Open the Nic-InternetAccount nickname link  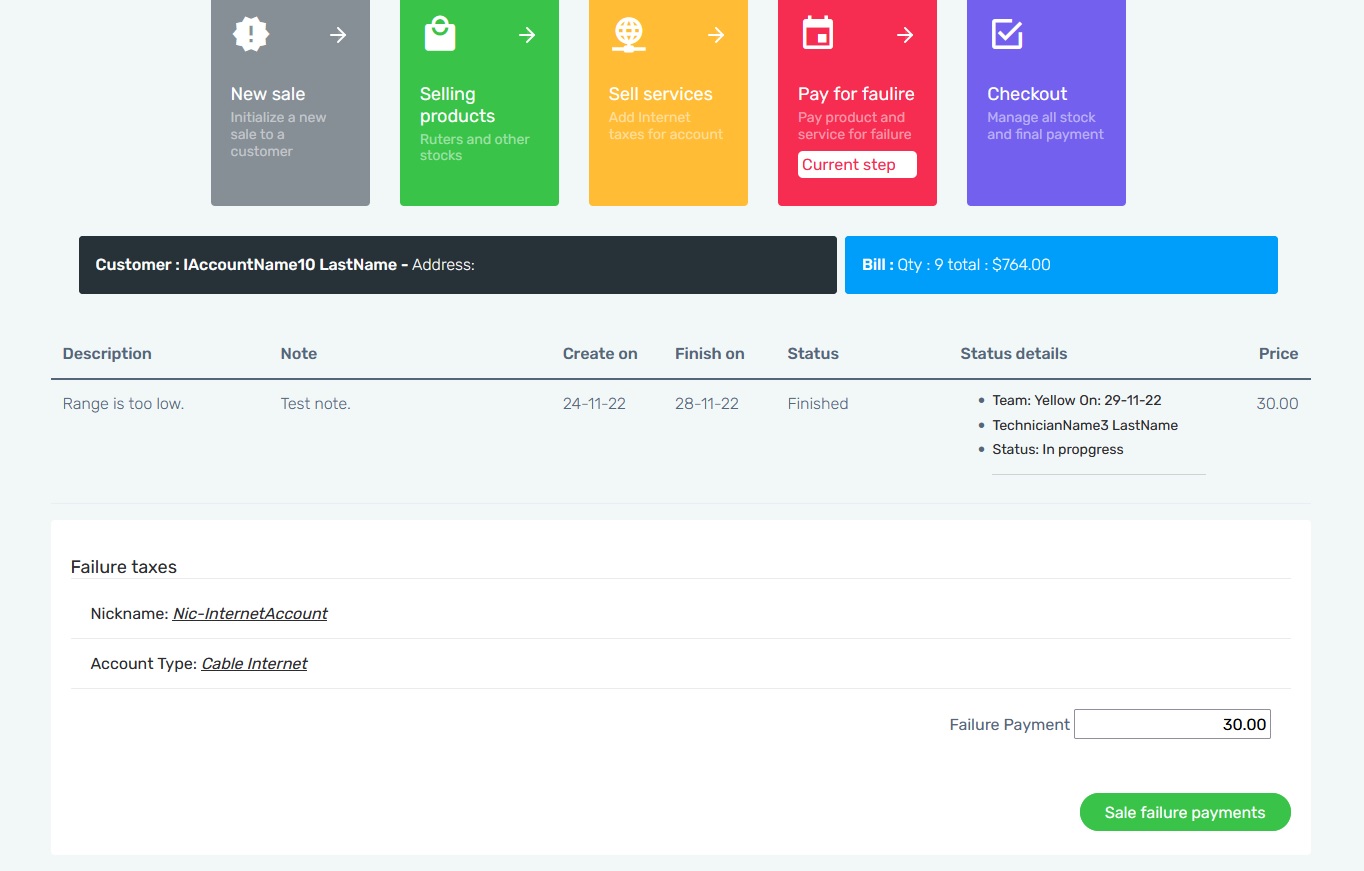(x=250, y=613)
